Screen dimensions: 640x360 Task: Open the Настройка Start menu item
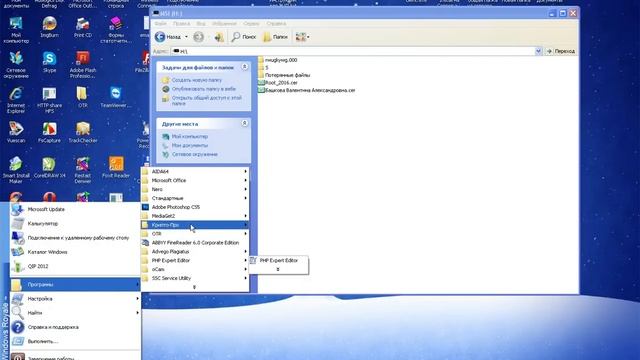coord(75,298)
